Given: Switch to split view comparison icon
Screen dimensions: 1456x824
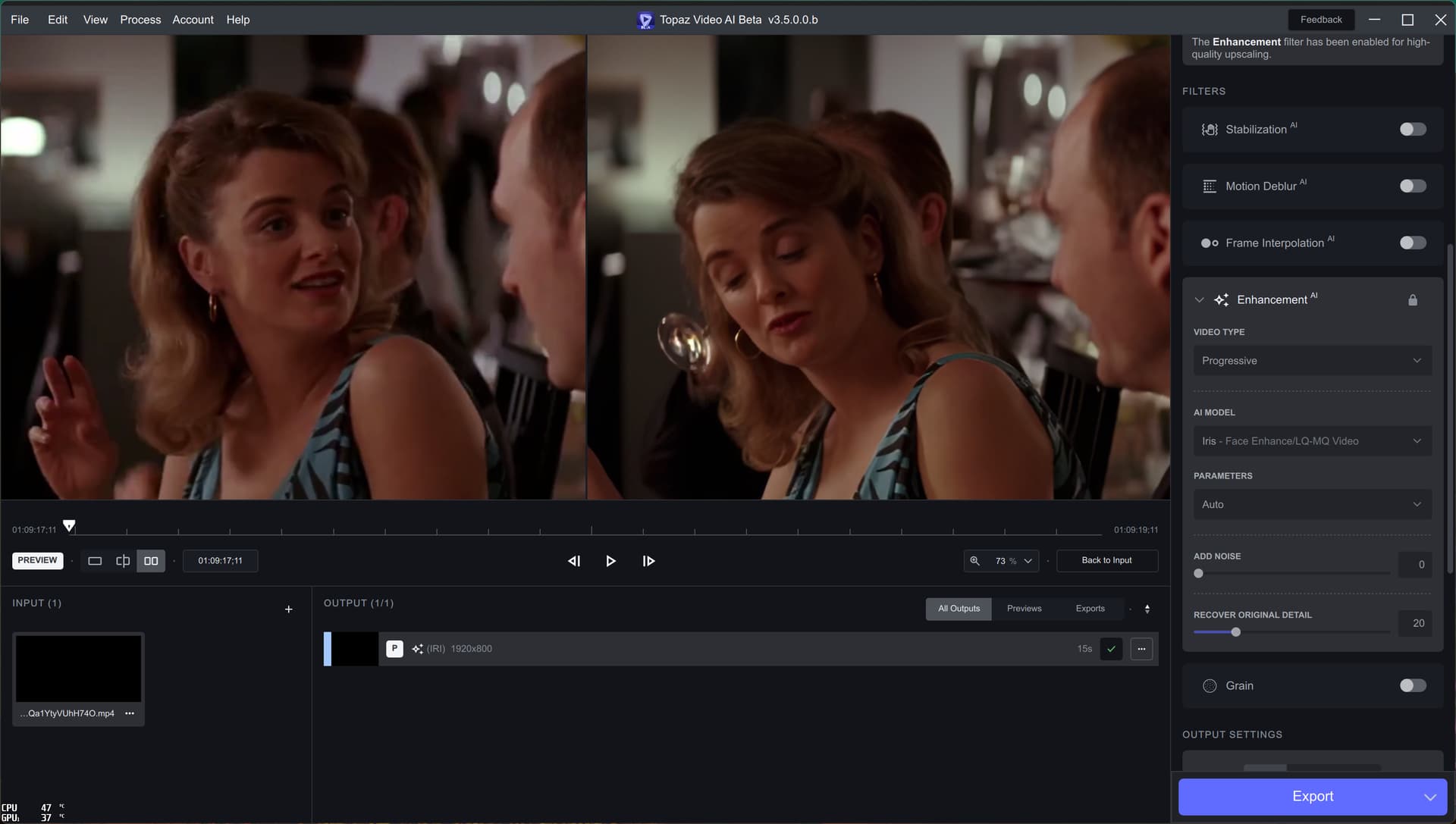Looking at the screenshot, I should [123, 561].
